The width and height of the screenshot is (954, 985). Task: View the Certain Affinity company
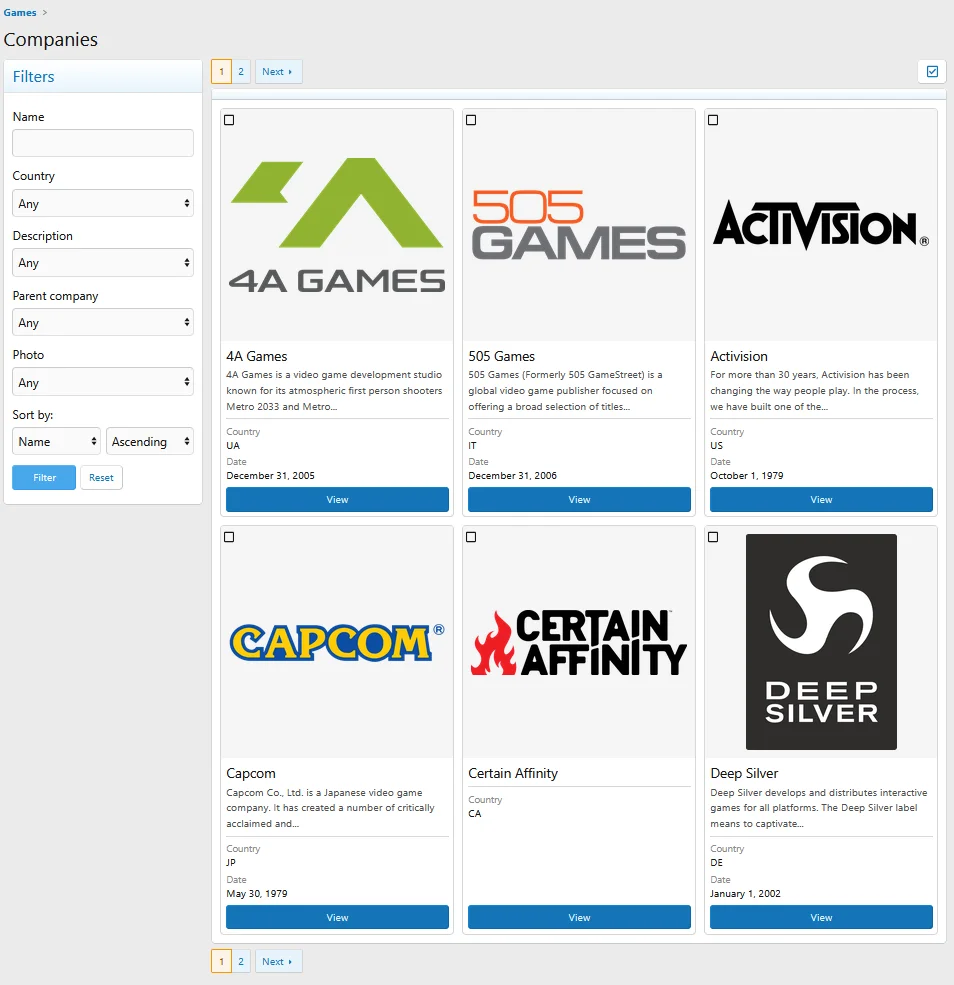579,917
